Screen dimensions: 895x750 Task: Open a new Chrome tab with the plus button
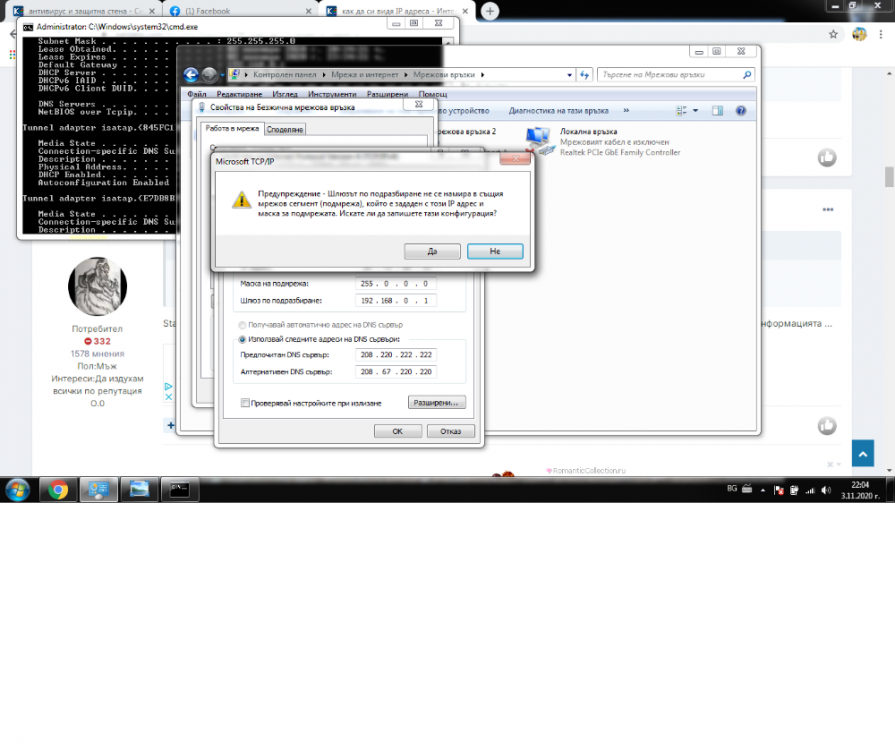coord(490,11)
